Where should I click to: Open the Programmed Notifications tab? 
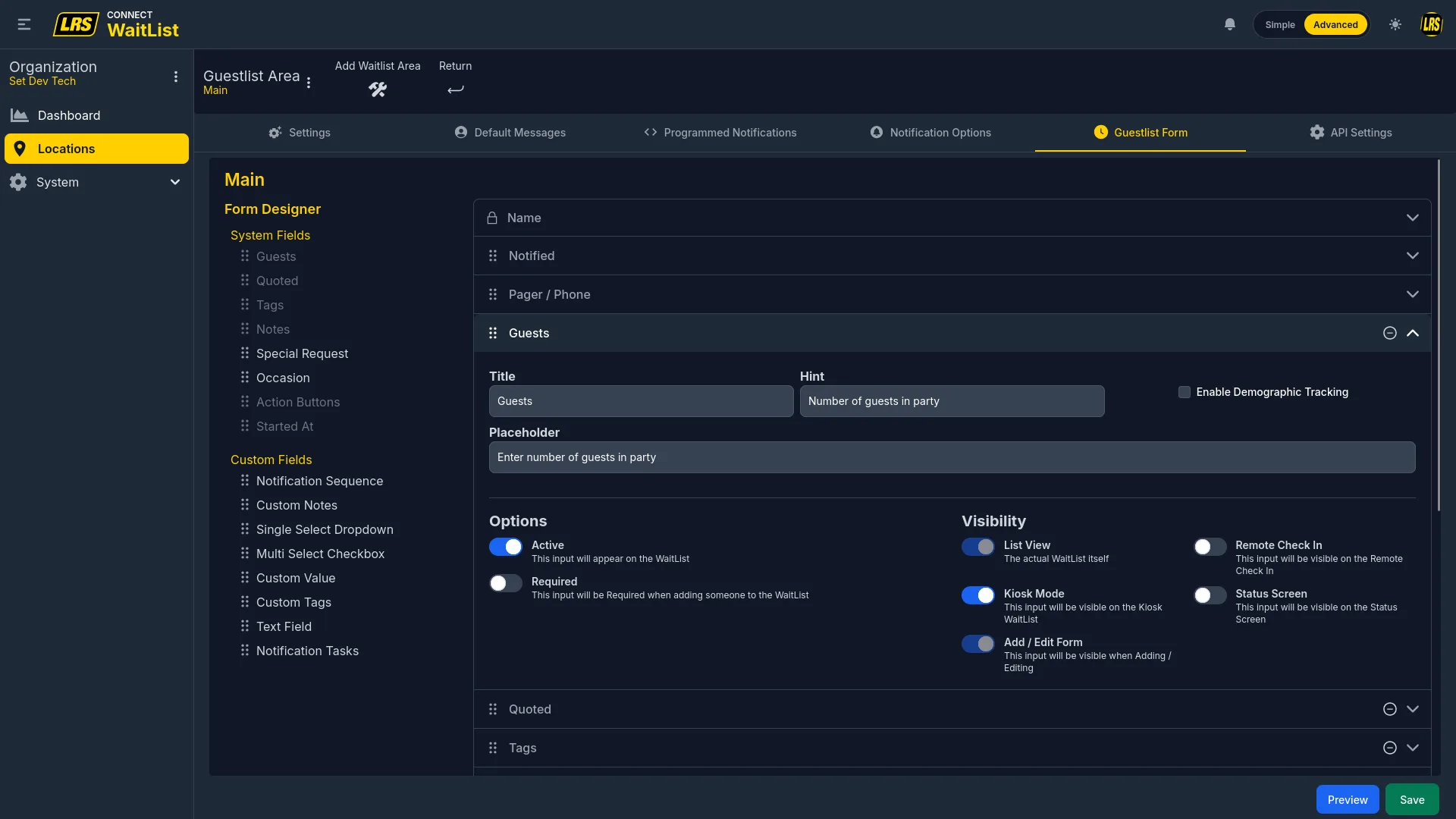click(x=720, y=133)
